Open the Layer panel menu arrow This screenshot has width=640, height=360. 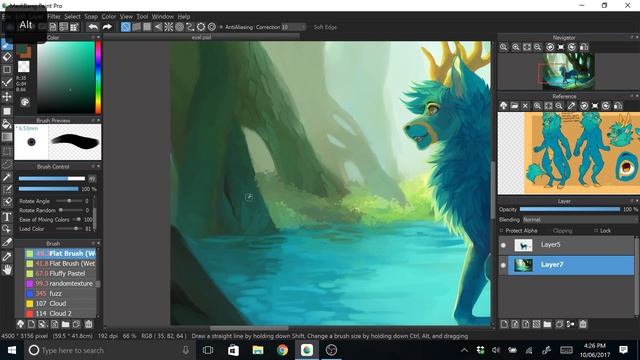coord(637,201)
